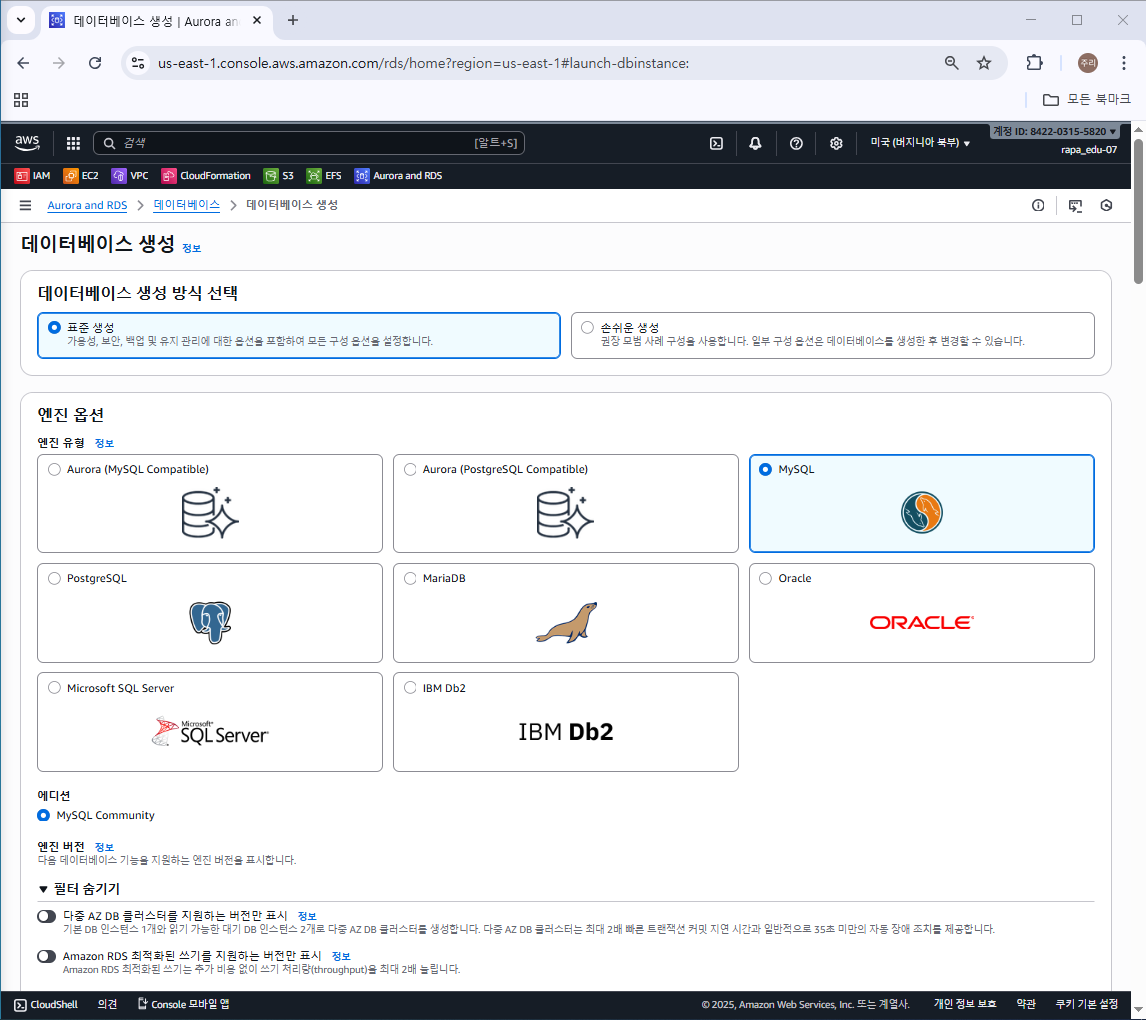View site information icon in address bar

[138, 63]
